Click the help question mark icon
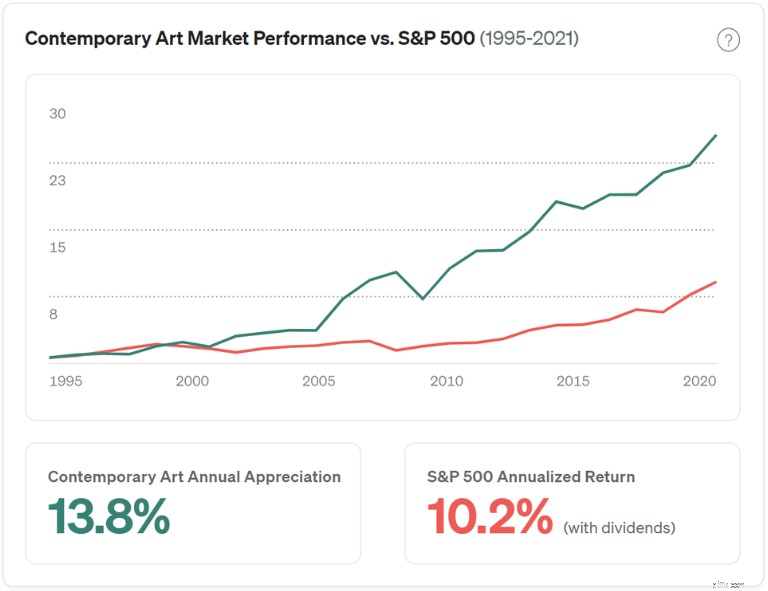Viewport: 768px width, 591px height. (x=728, y=40)
